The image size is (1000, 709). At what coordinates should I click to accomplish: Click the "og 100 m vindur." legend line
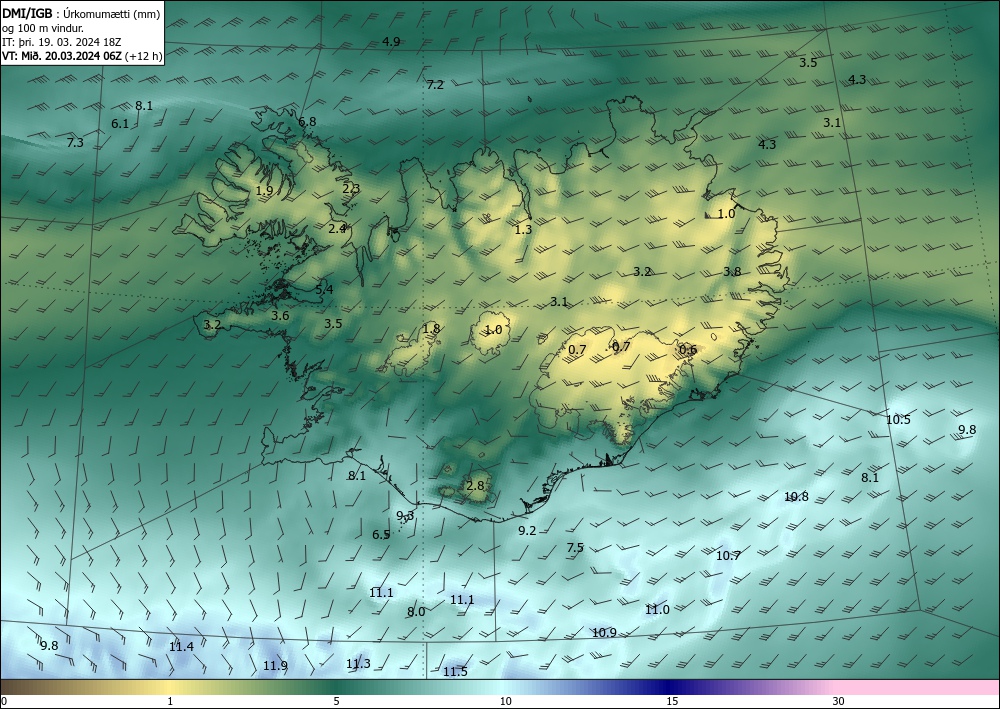[x=43, y=27]
